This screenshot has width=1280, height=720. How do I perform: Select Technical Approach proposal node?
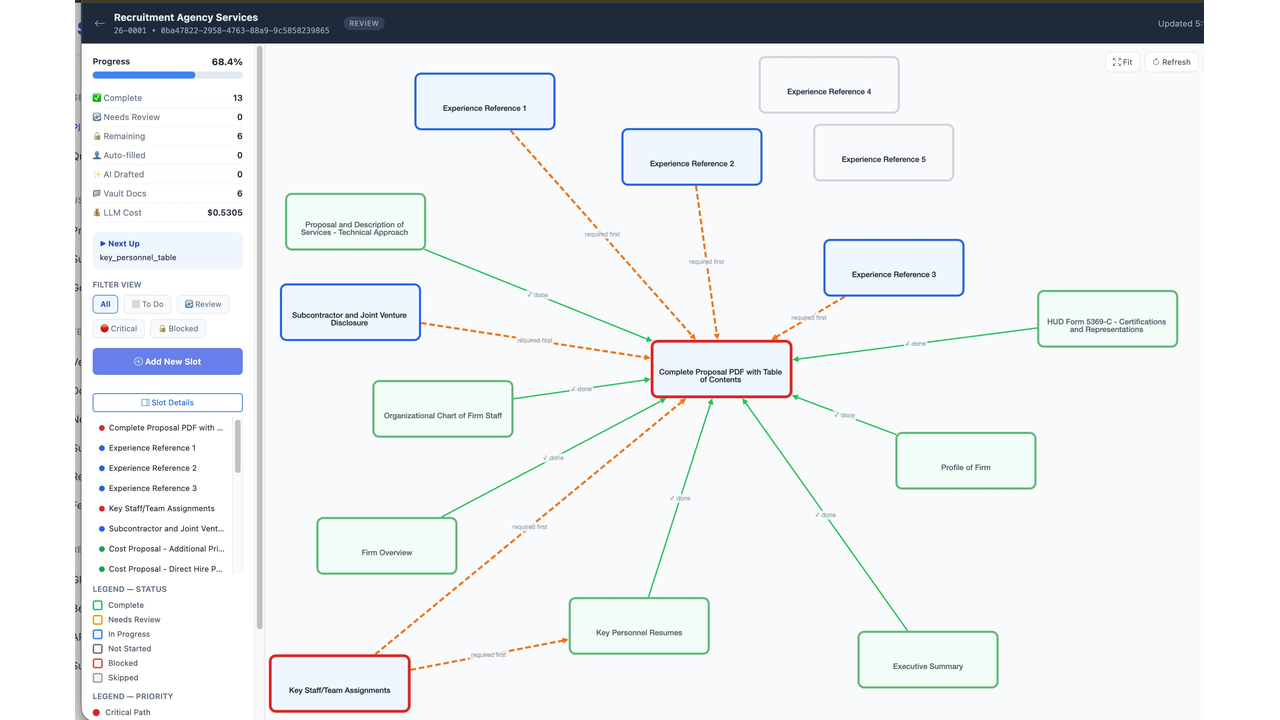click(x=355, y=222)
